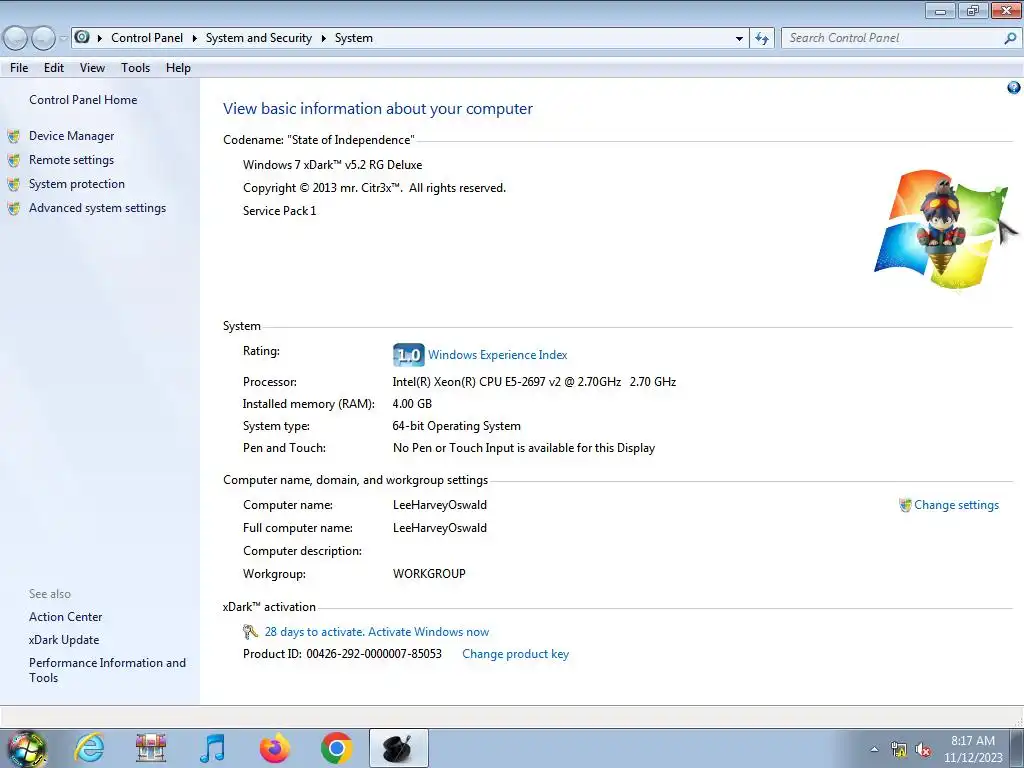Click the network tray icon

899,750
